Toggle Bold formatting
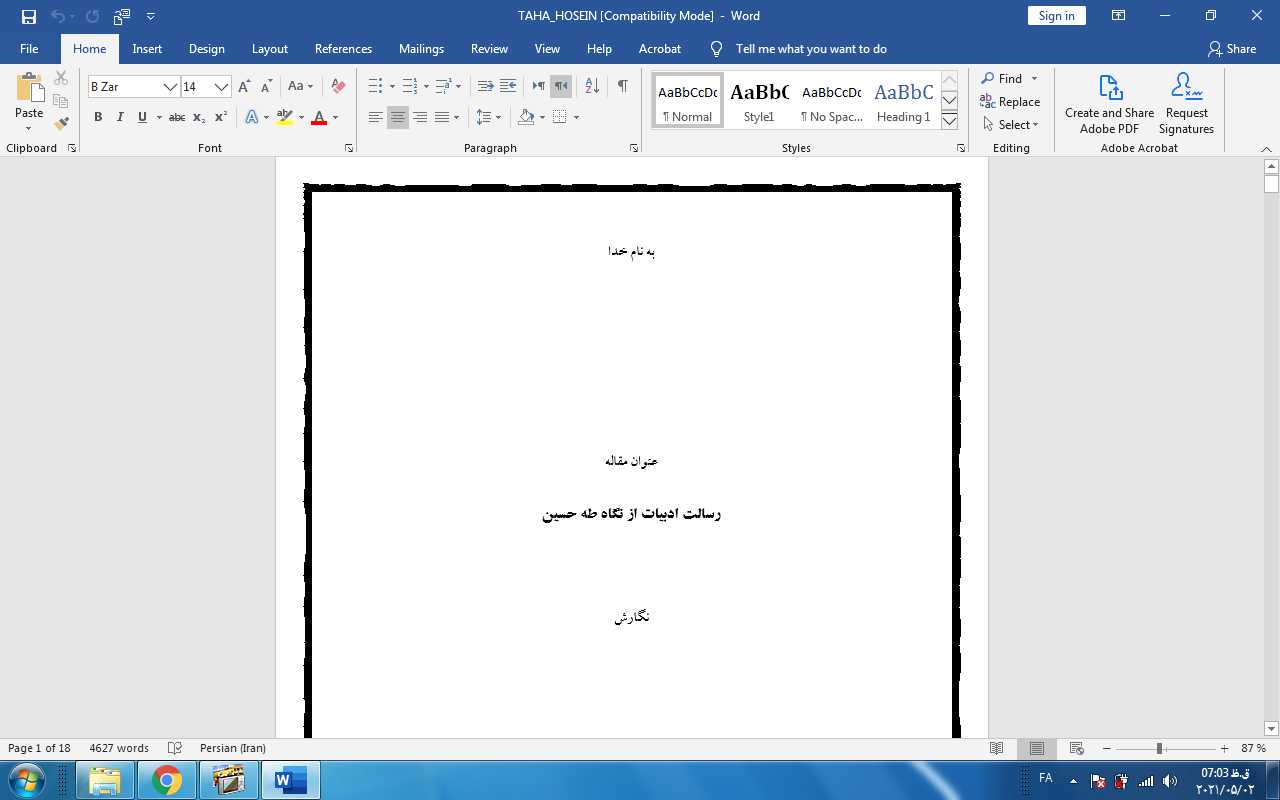This screenshot has width=1280, height=800. coord(98,118)
